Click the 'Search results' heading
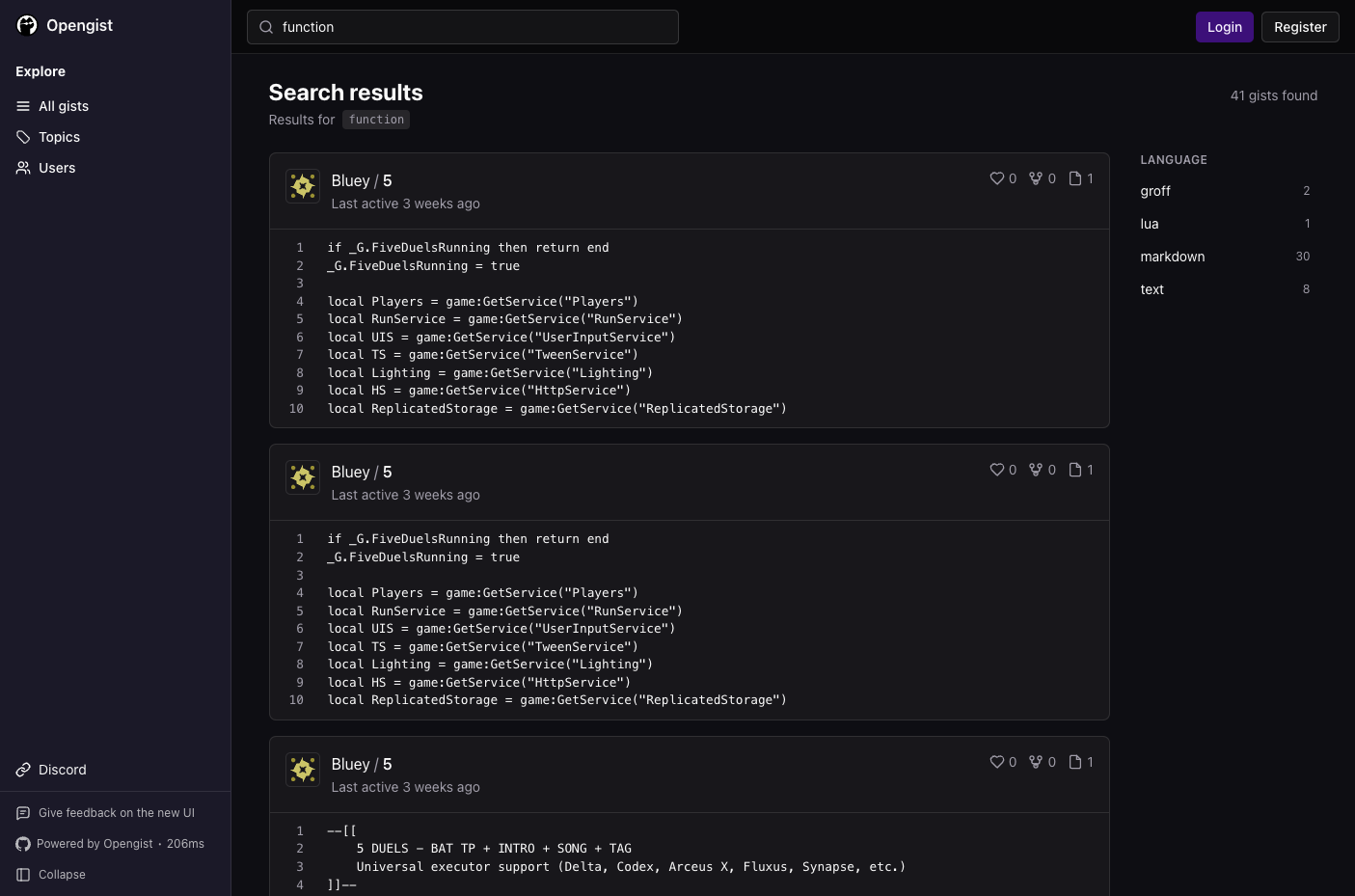Image resolution: width=1355 pixels, height=896 pixels. pos(346,93)
